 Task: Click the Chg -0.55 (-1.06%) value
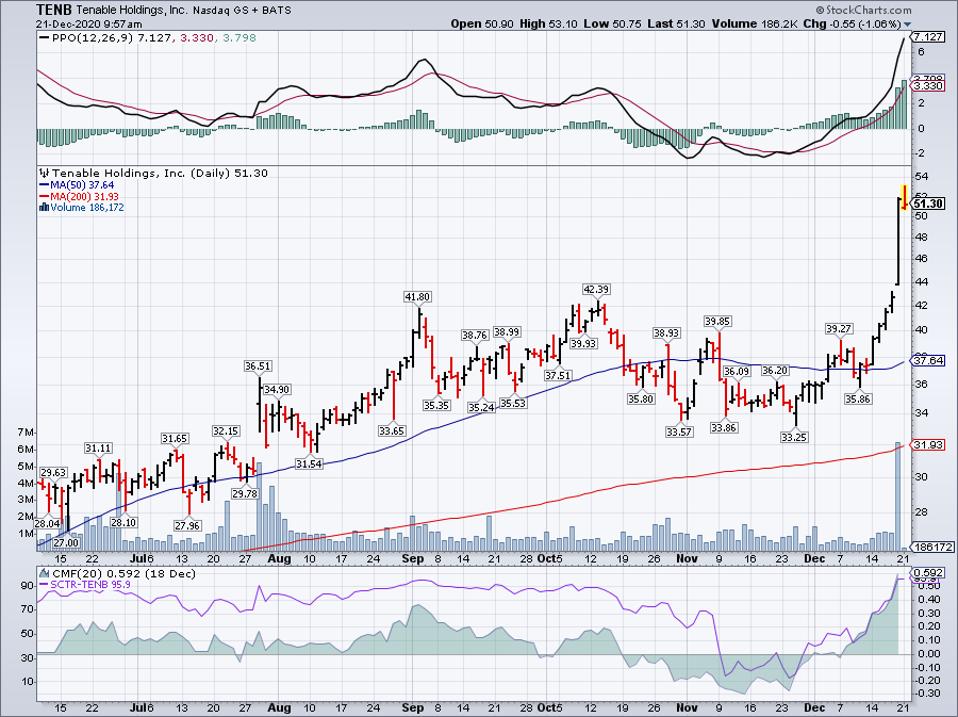click(x=852, y=24)
